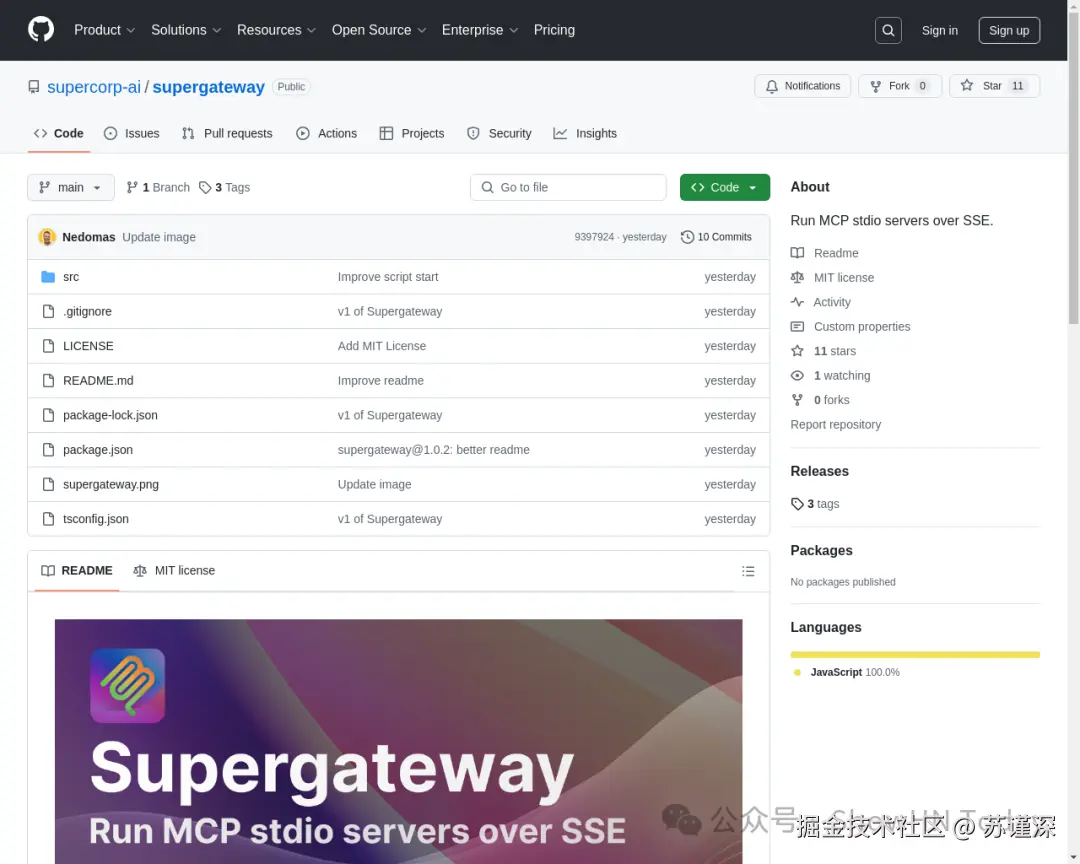Viewport: 1080px width, 864px height.
Task: Switch to the Actions tab
Action: coord(326,134)
